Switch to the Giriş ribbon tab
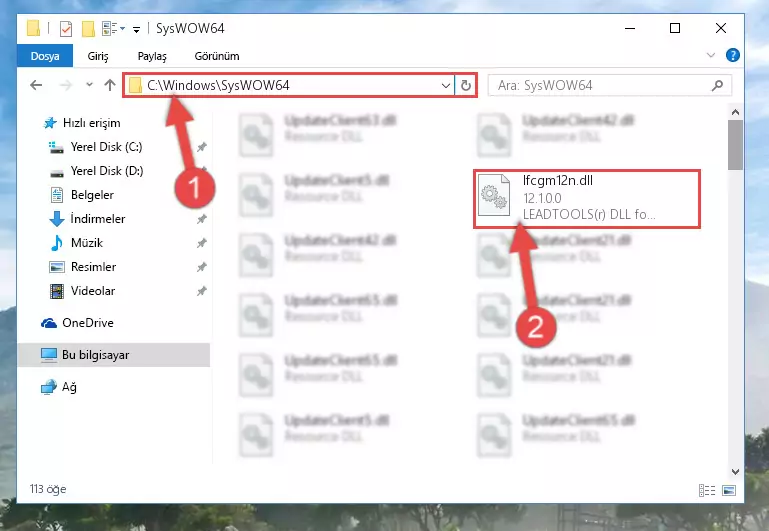This screenshot has width=769, height=531. [98, 56]
